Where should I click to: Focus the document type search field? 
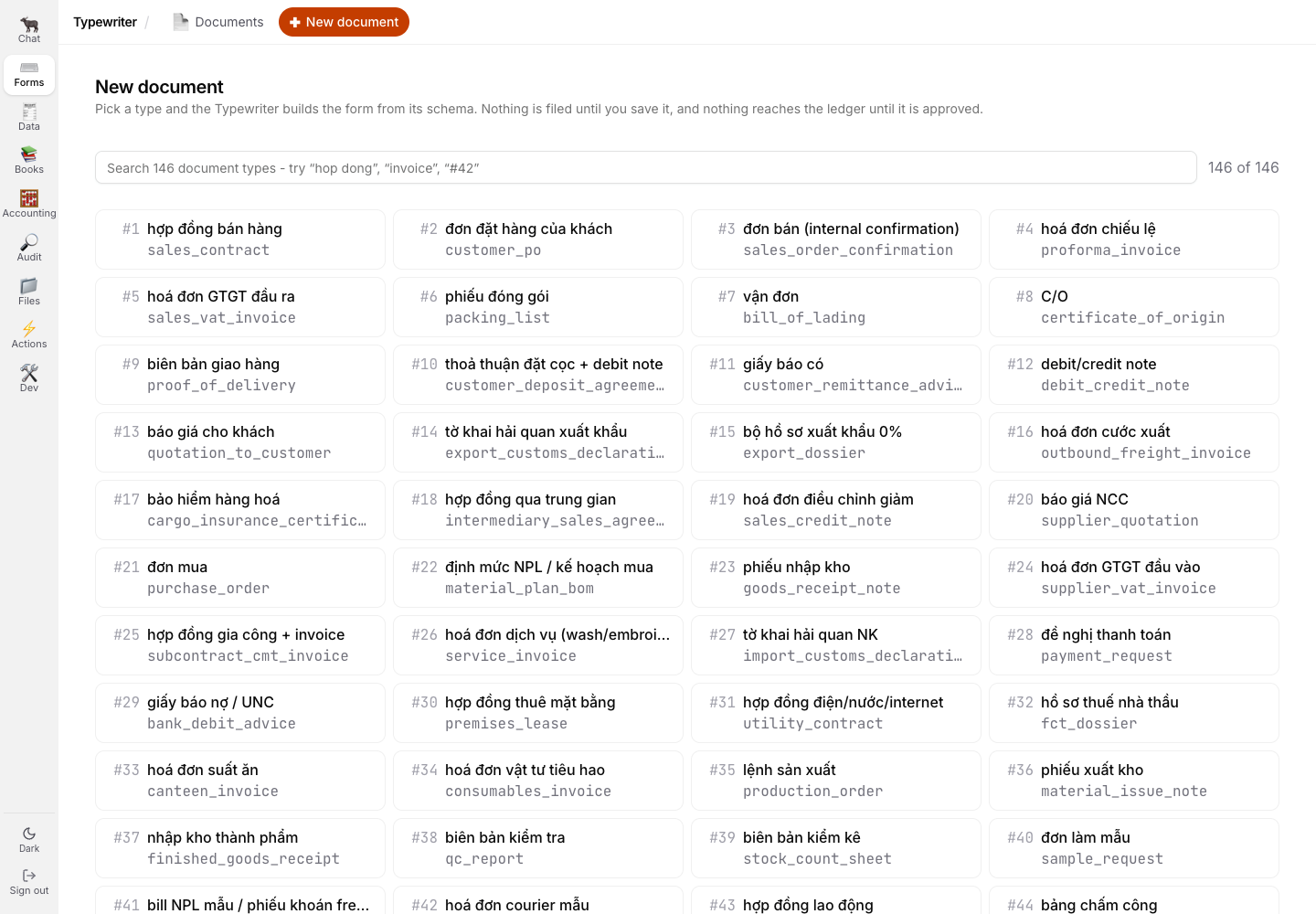click(646, 167)
